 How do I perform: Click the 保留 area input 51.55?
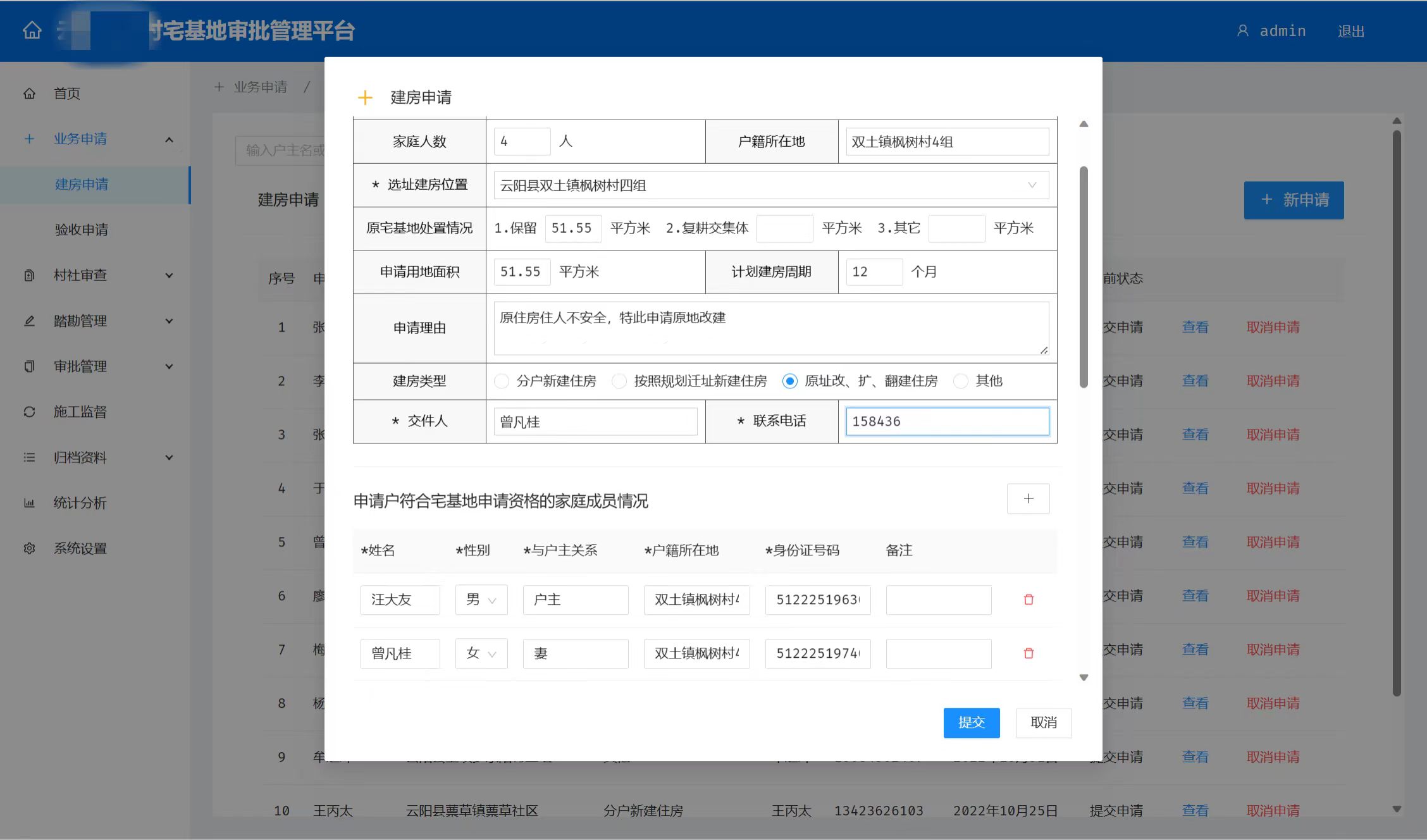coord(573,228)
